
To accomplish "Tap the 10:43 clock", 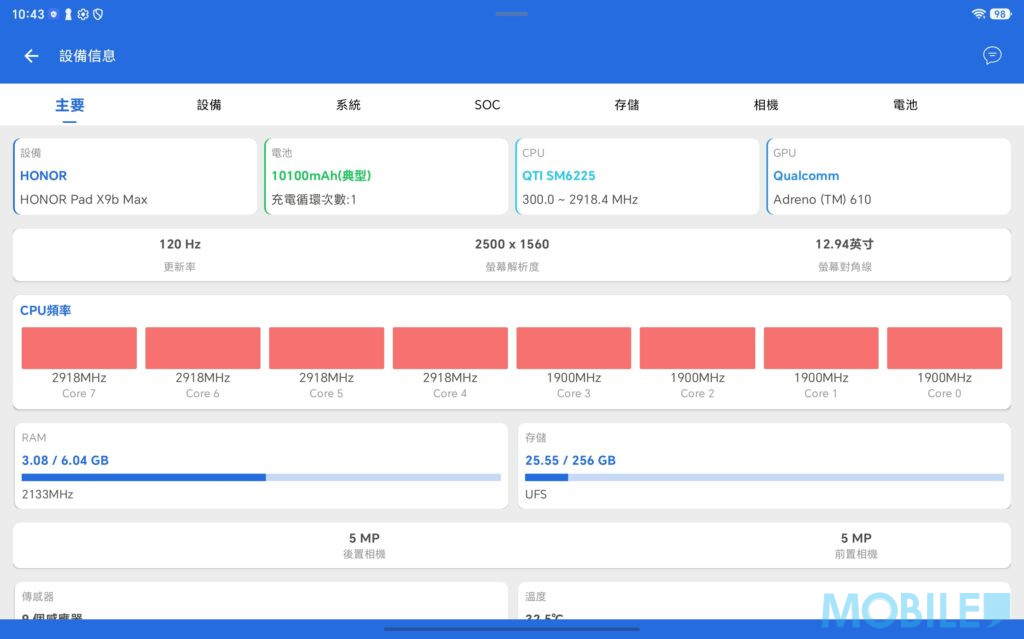I will click(28, 14).
